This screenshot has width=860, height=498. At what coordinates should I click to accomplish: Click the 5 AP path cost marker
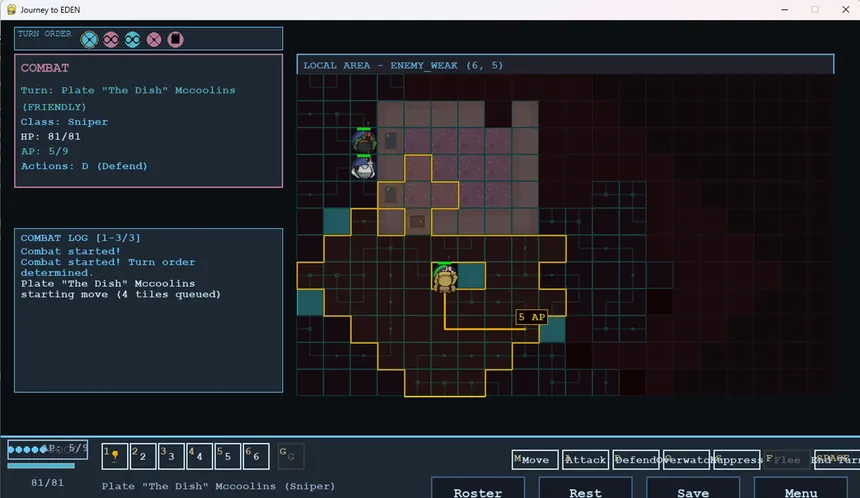coord(531,317)
